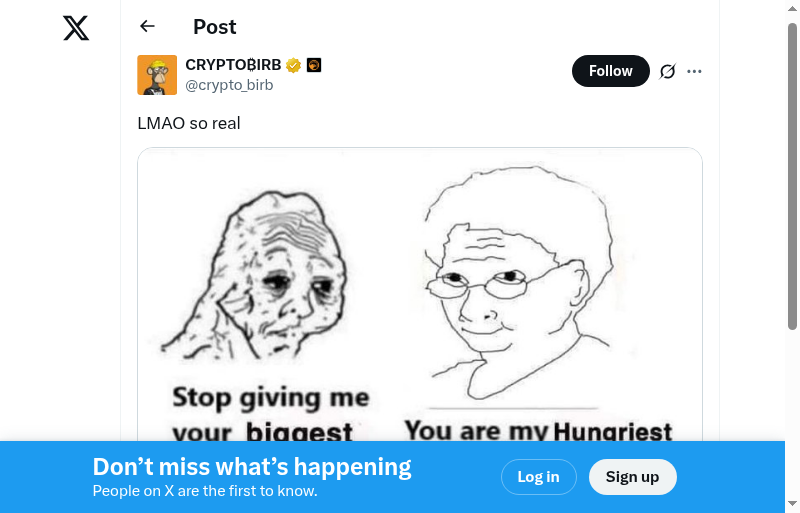Click the "LMAO so real" post text

click(189, 123)
